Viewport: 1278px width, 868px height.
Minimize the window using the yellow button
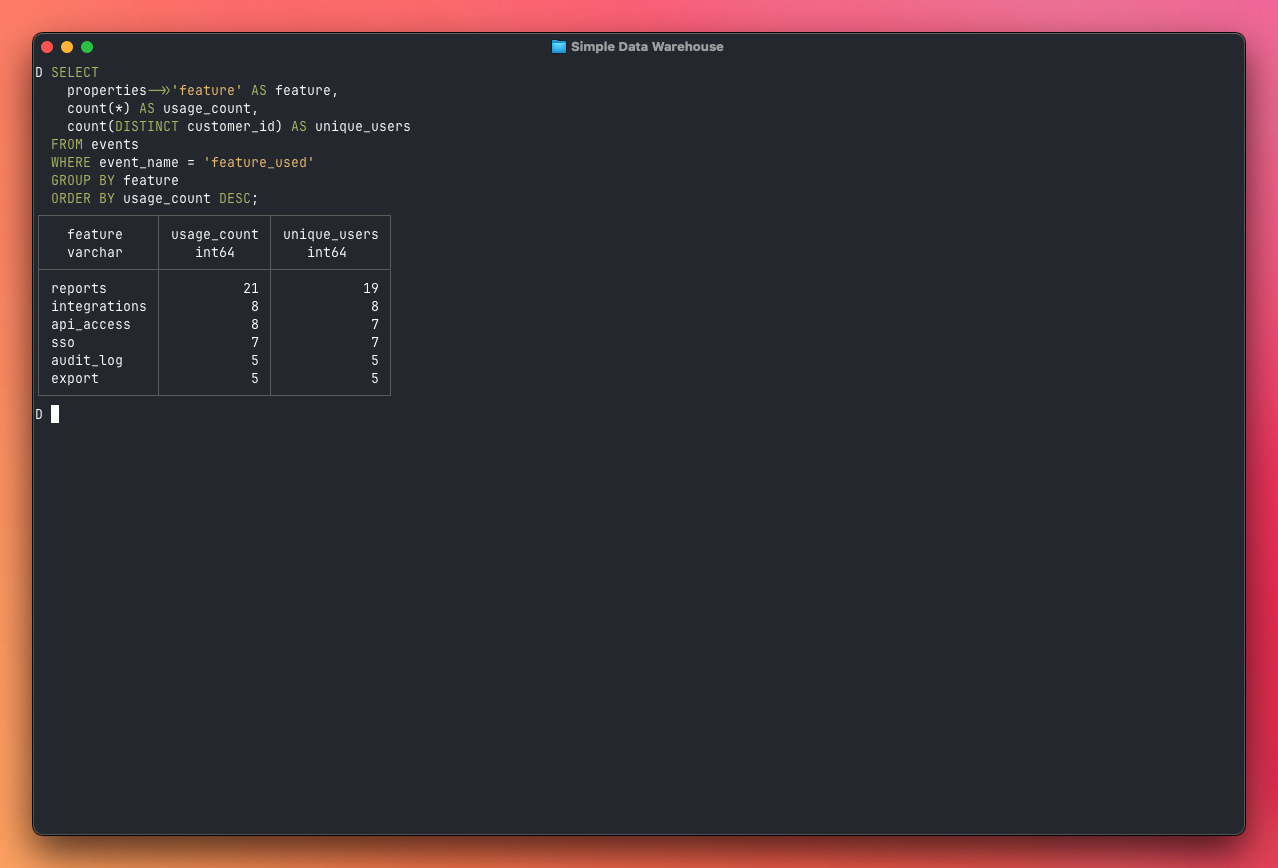pyautogui.click(x=67, y=47)
